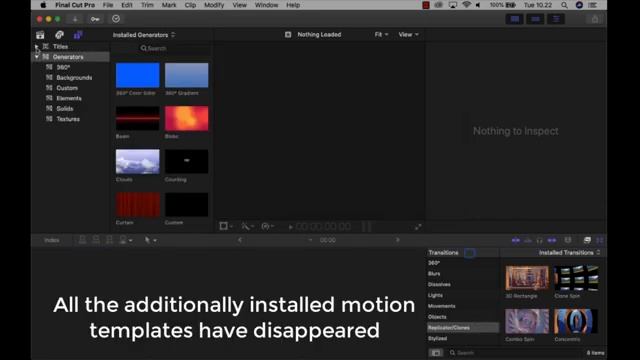Expand the Titles category triangle
Viewport: 640px width, 360px height.
click(x=36, y=47)
